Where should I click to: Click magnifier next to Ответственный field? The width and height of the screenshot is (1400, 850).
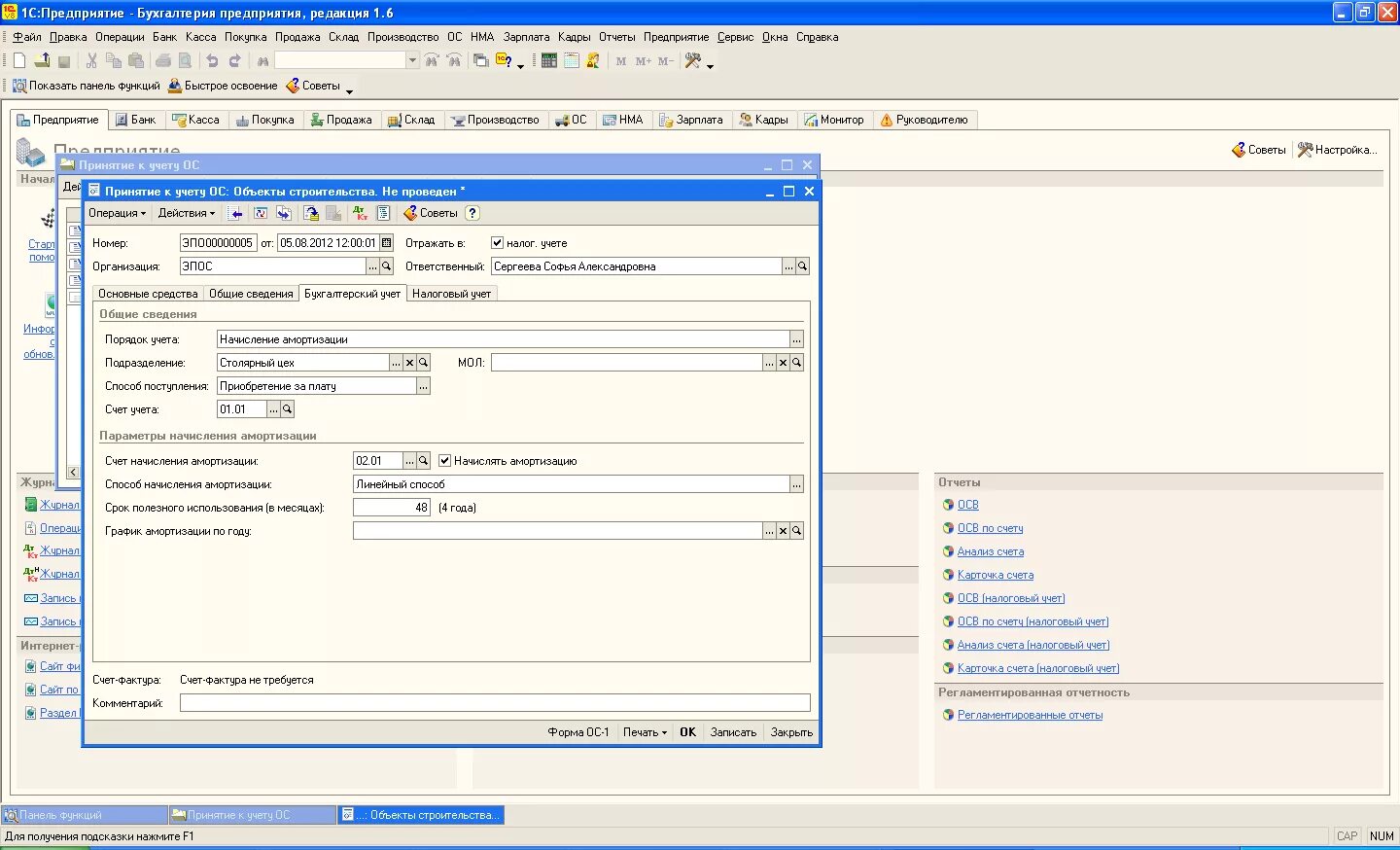(x=802, y=266)
